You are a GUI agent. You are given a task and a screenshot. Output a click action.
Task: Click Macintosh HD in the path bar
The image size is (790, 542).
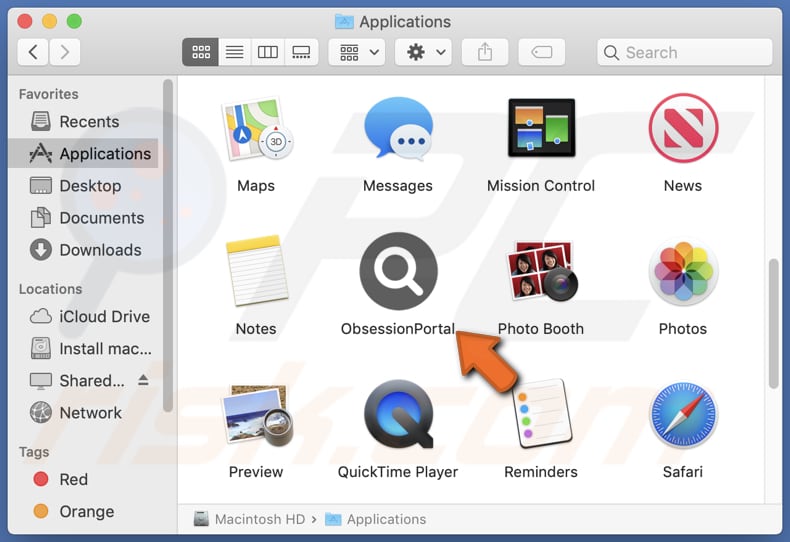click(250, 519)
